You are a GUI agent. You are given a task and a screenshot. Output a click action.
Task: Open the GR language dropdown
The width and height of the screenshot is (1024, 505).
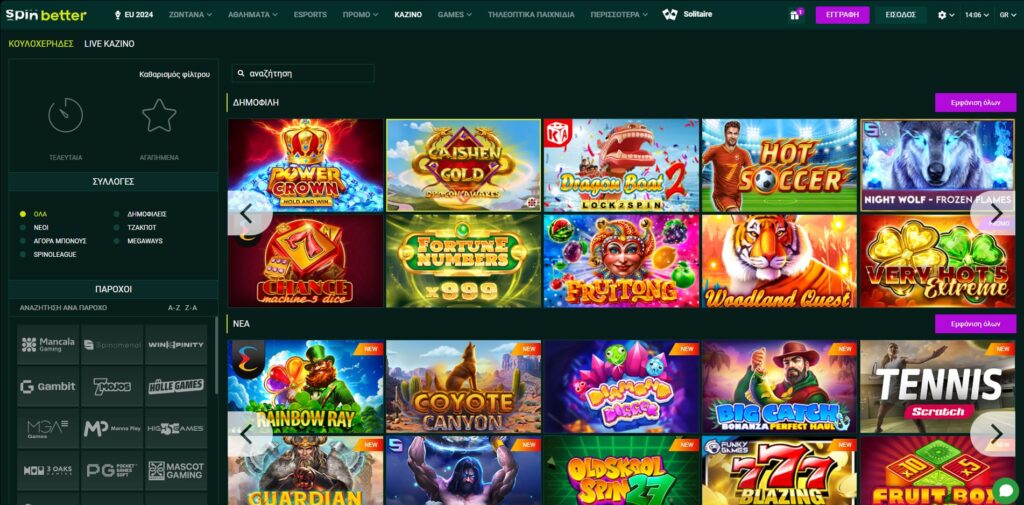1006,15
